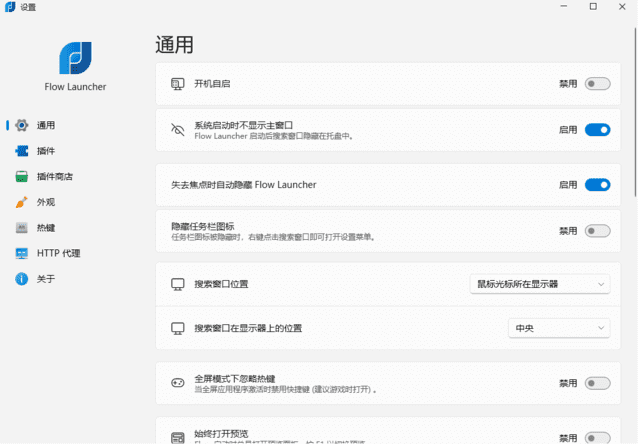Click the HTTP 代理 network icon

pos(21,253)
